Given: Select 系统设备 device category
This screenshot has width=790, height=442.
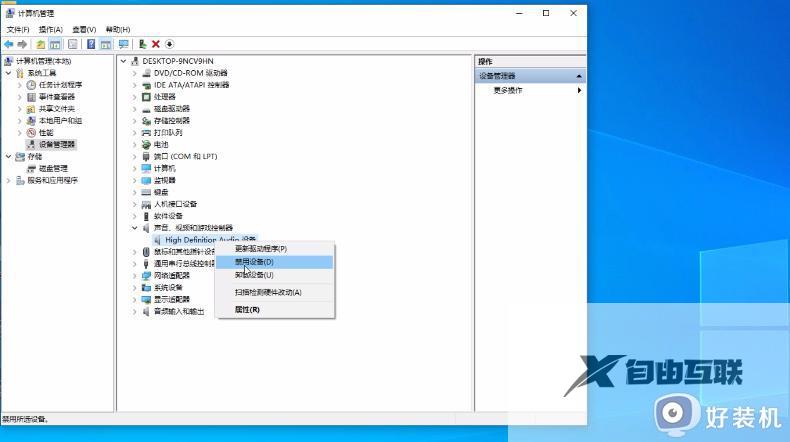Looking at the screenshot, I should [168, 287].
